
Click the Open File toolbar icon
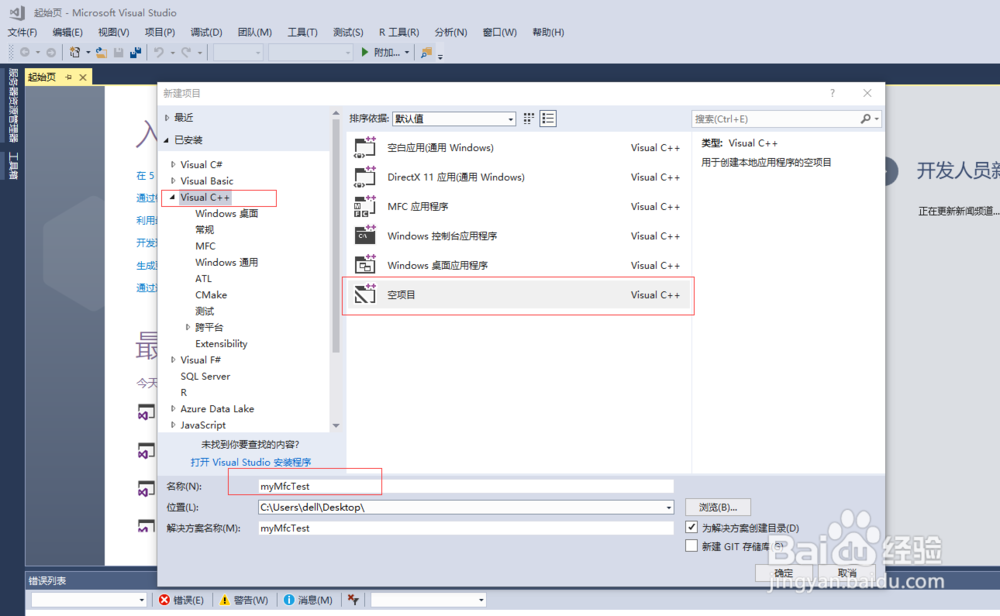[101, 52]
